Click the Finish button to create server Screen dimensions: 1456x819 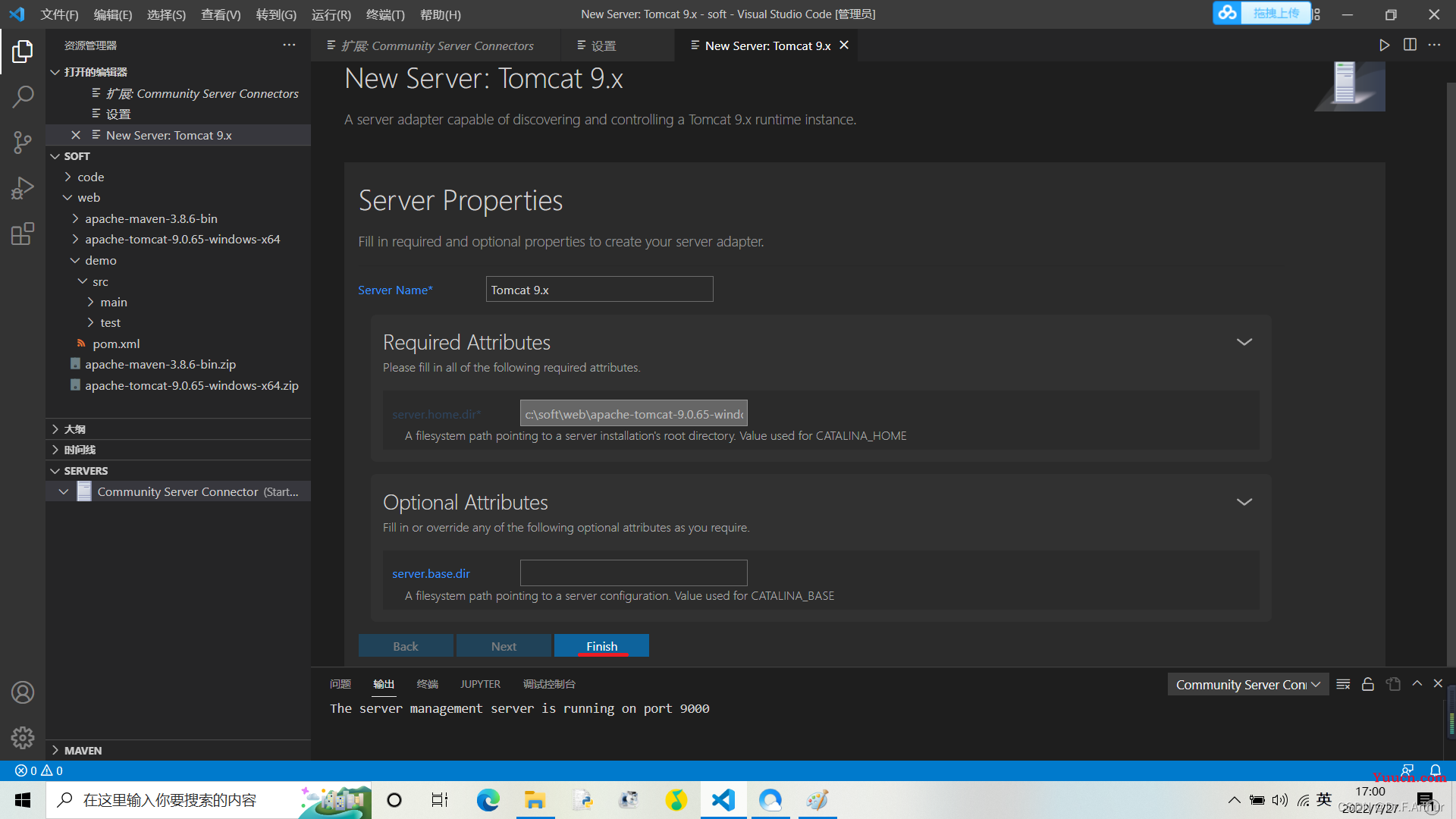601,645
